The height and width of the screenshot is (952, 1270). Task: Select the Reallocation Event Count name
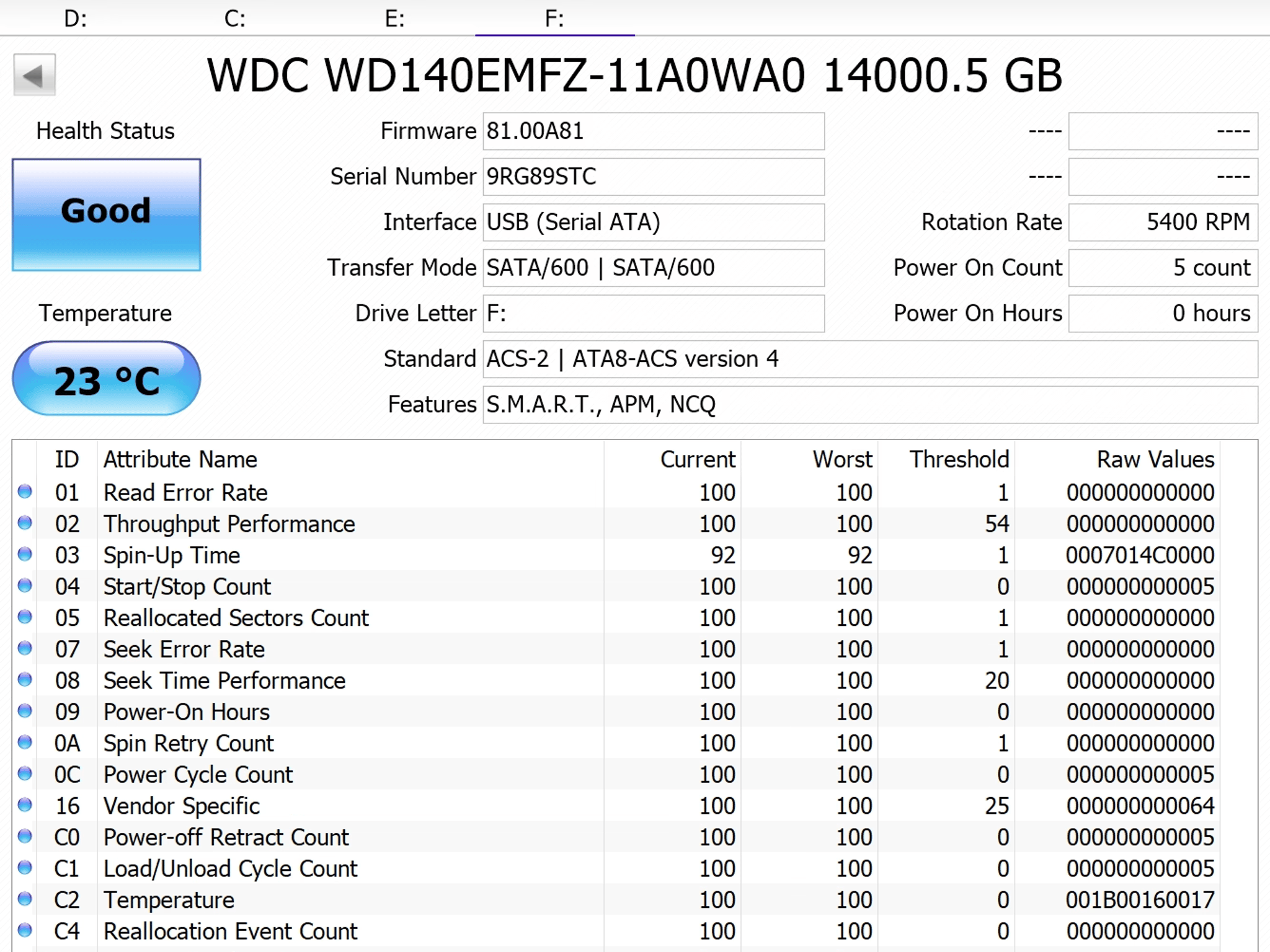pyautogui.click(x=231, y=932)
